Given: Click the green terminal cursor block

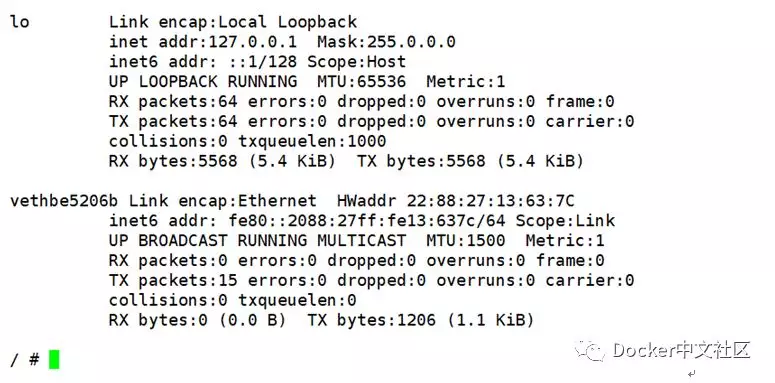Looking at the screenshot, I should coord(54,359).
